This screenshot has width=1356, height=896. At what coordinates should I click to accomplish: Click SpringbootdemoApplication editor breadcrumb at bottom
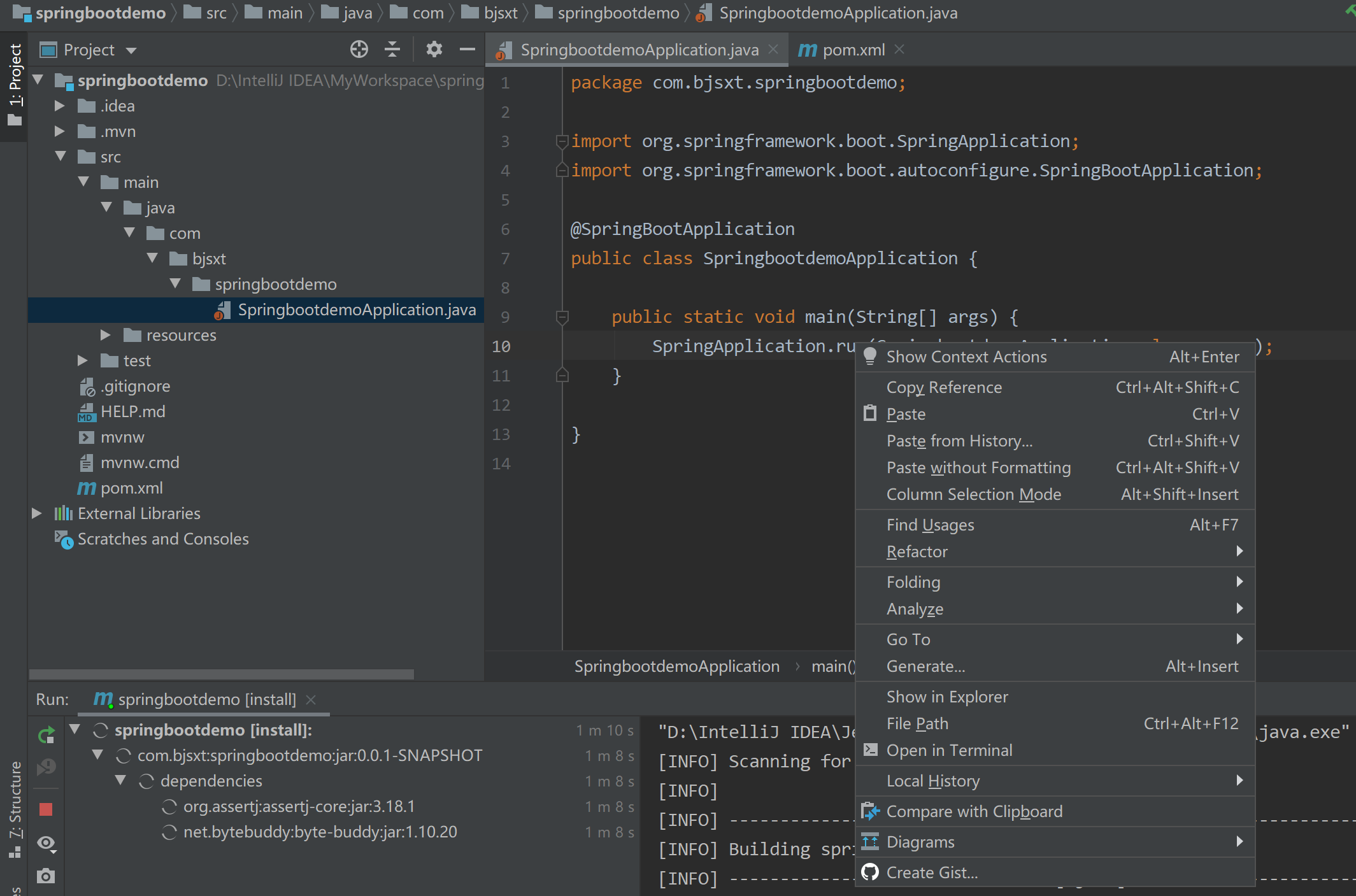pyautogui.click(x=676, y=666)
